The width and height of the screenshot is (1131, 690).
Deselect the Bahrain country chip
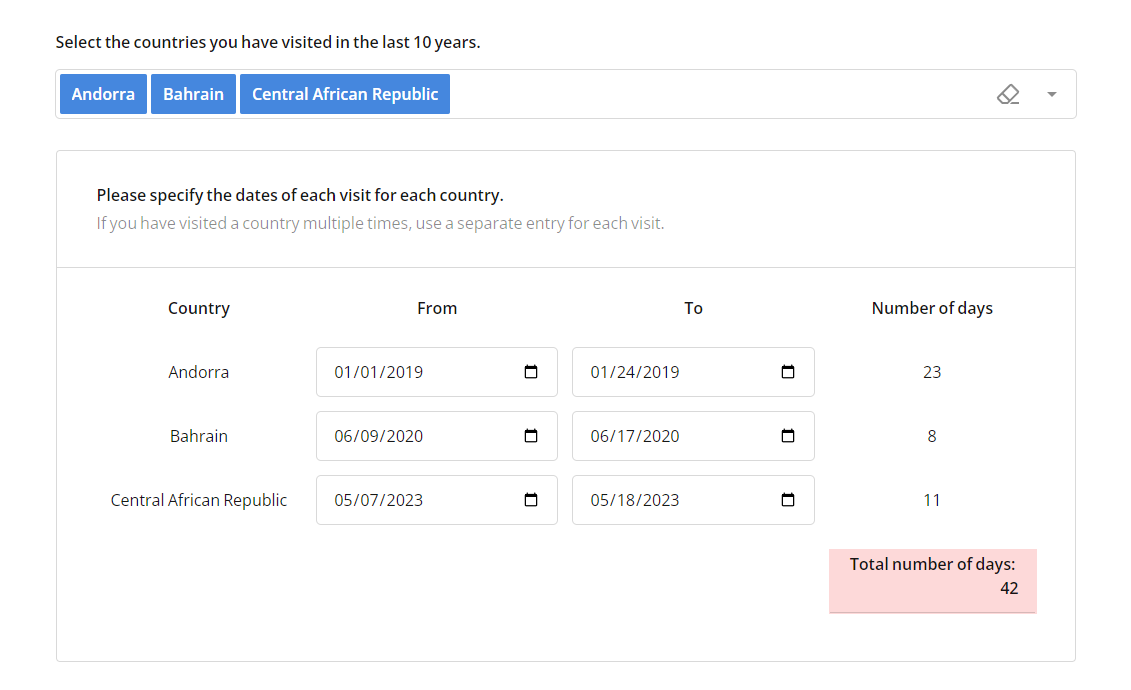pos(193,93)
